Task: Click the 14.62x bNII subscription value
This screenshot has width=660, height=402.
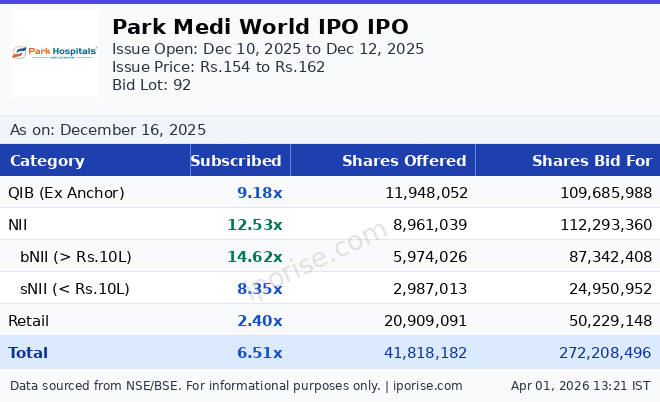Action: coord(254,257)
